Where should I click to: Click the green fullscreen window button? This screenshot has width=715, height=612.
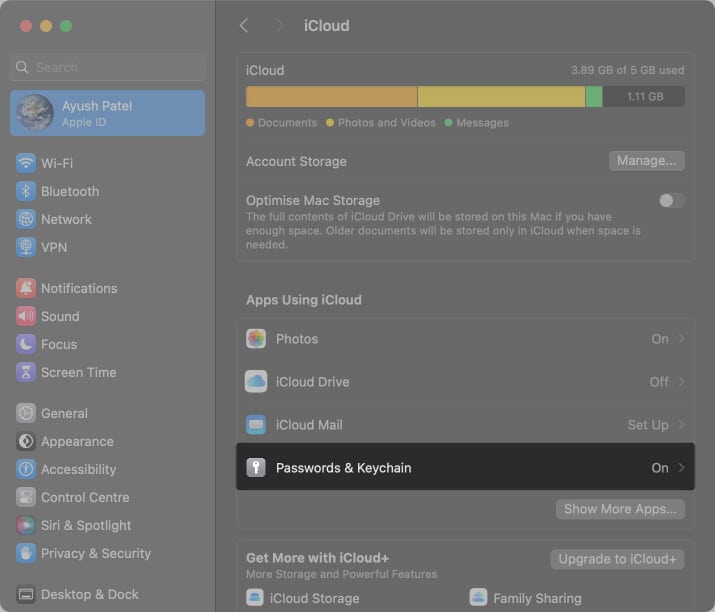pyautogui.click(x=66, y=26)
